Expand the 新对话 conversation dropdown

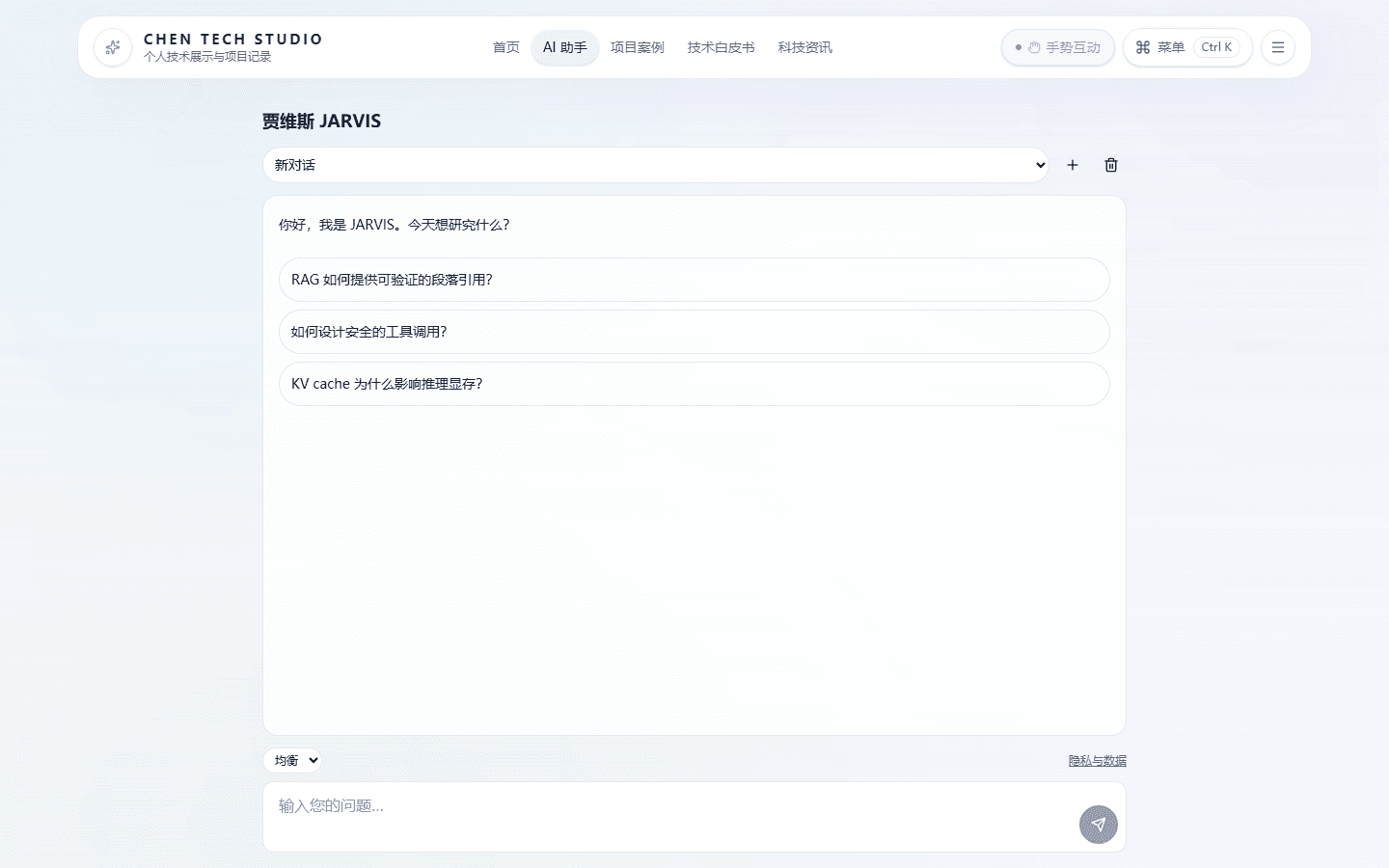[656, 165]
